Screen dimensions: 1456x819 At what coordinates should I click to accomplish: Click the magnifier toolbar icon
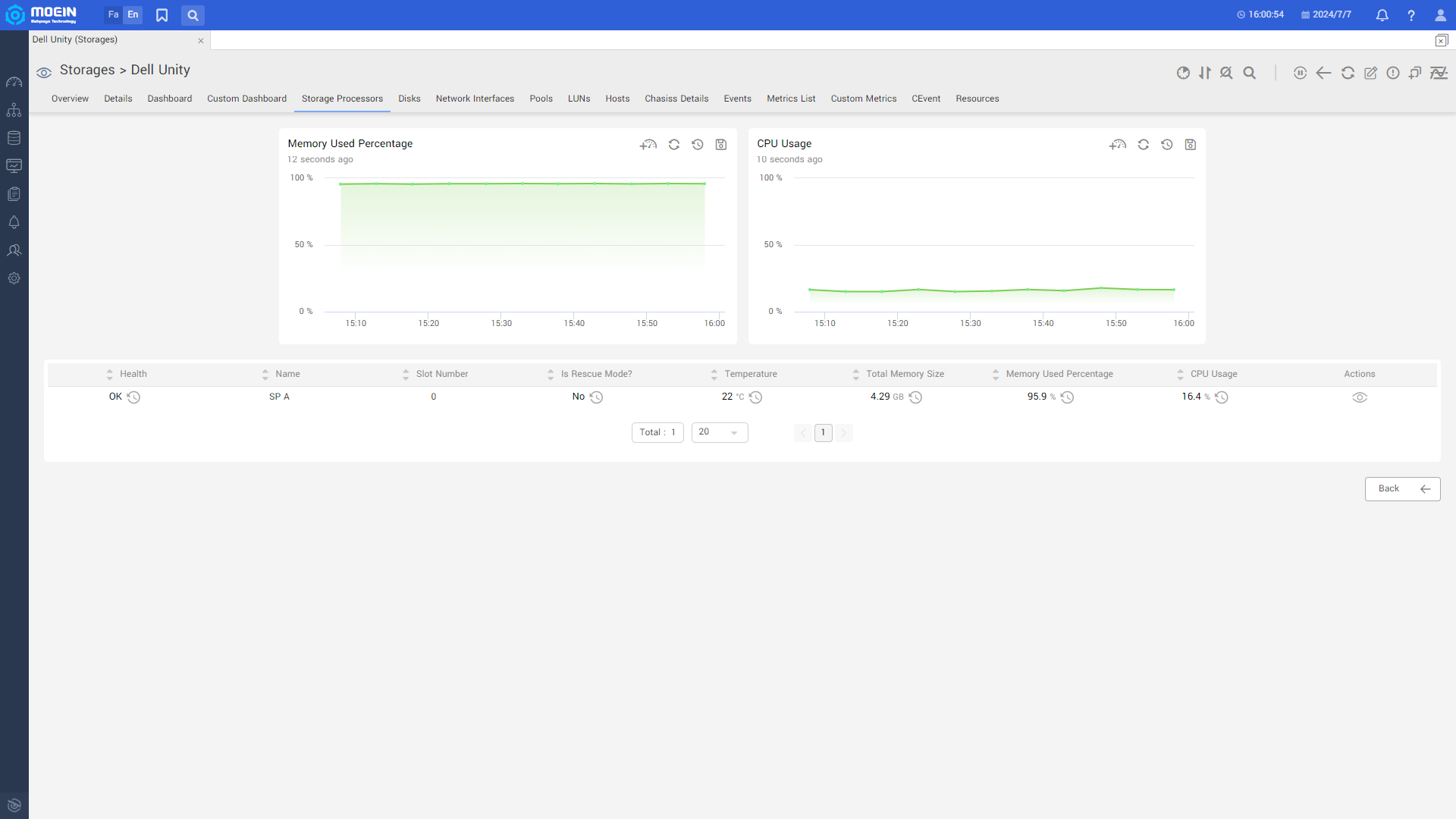pos(1250,73)
